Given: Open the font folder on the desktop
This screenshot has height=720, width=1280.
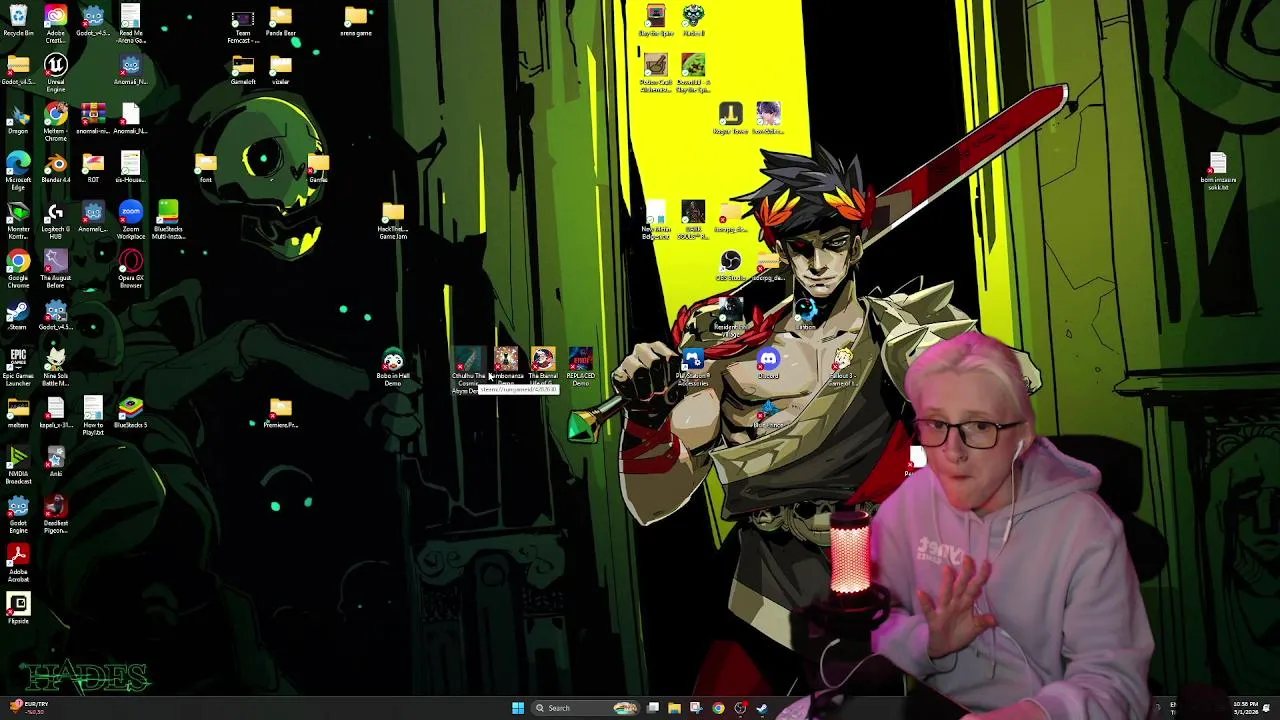Looking at the screenshot, I should (206, 168).
